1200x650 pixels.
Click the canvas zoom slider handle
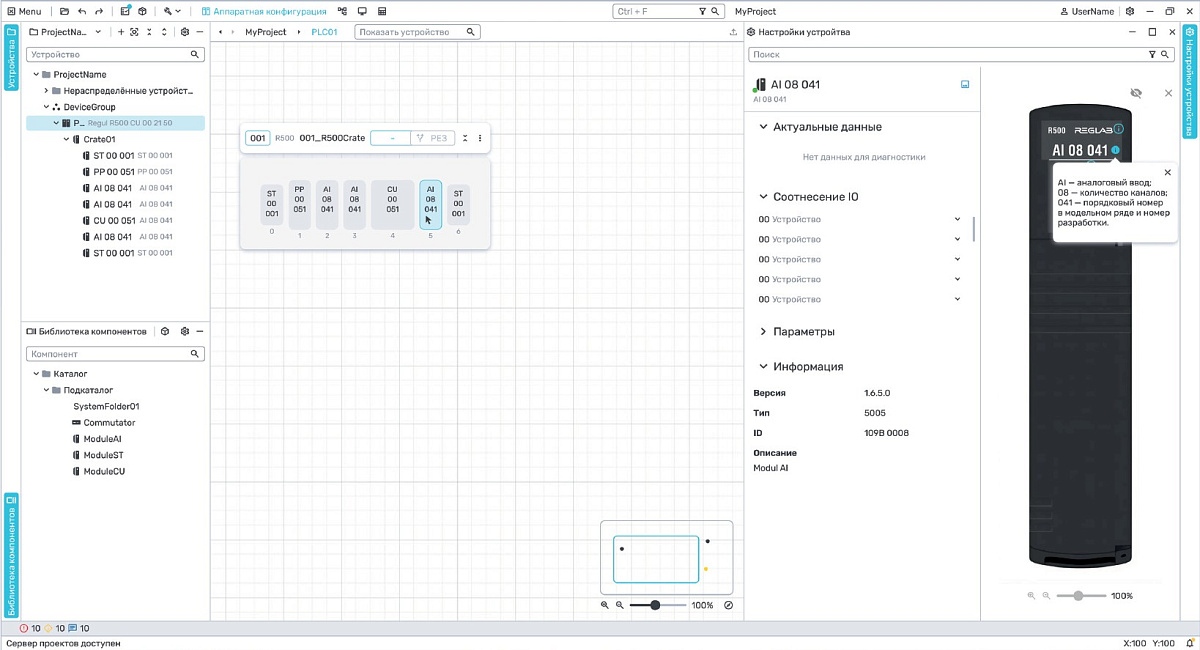[x=655, y=605]
